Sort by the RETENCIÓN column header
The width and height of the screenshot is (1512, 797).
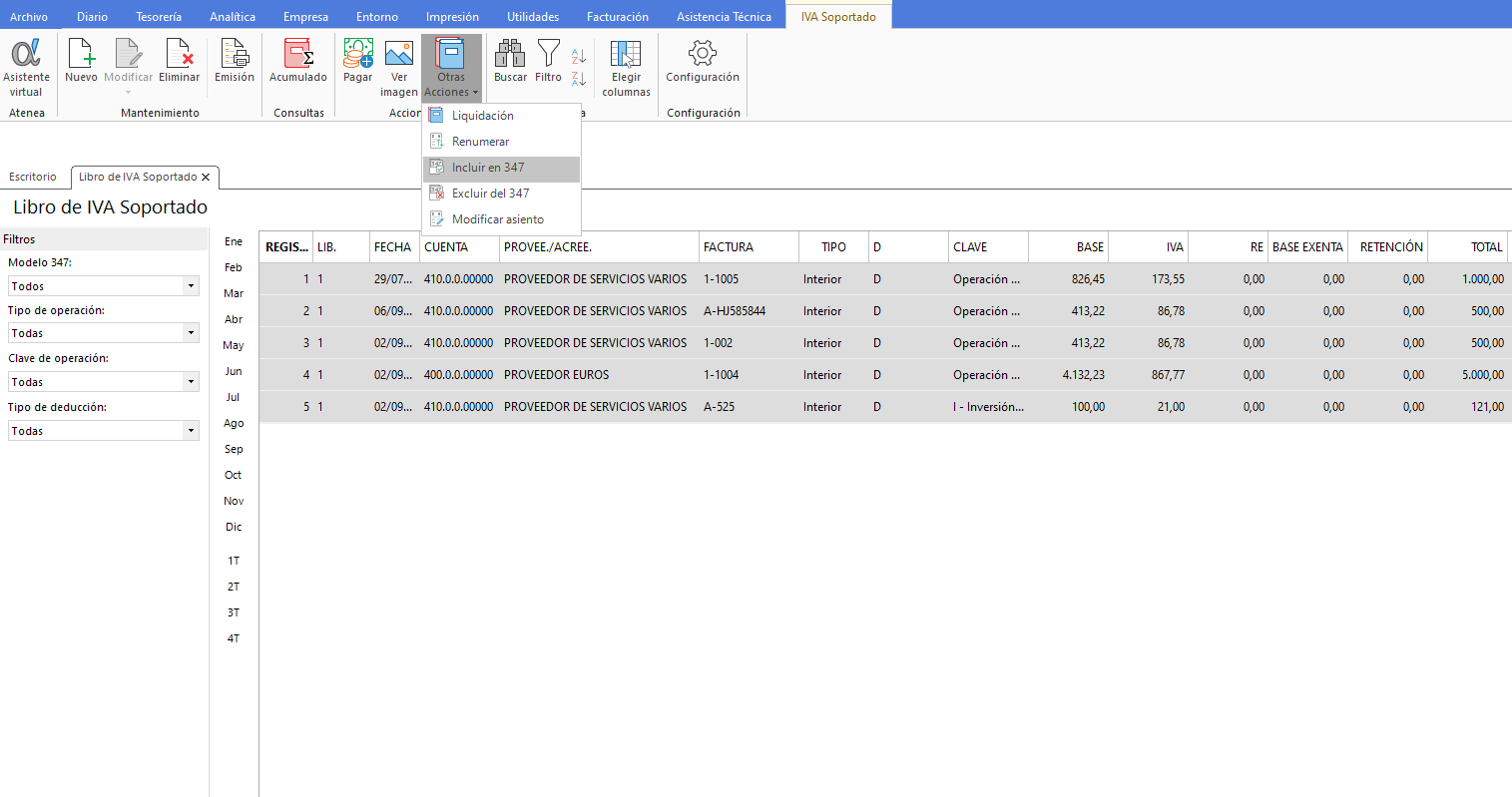pos(1387,247)
